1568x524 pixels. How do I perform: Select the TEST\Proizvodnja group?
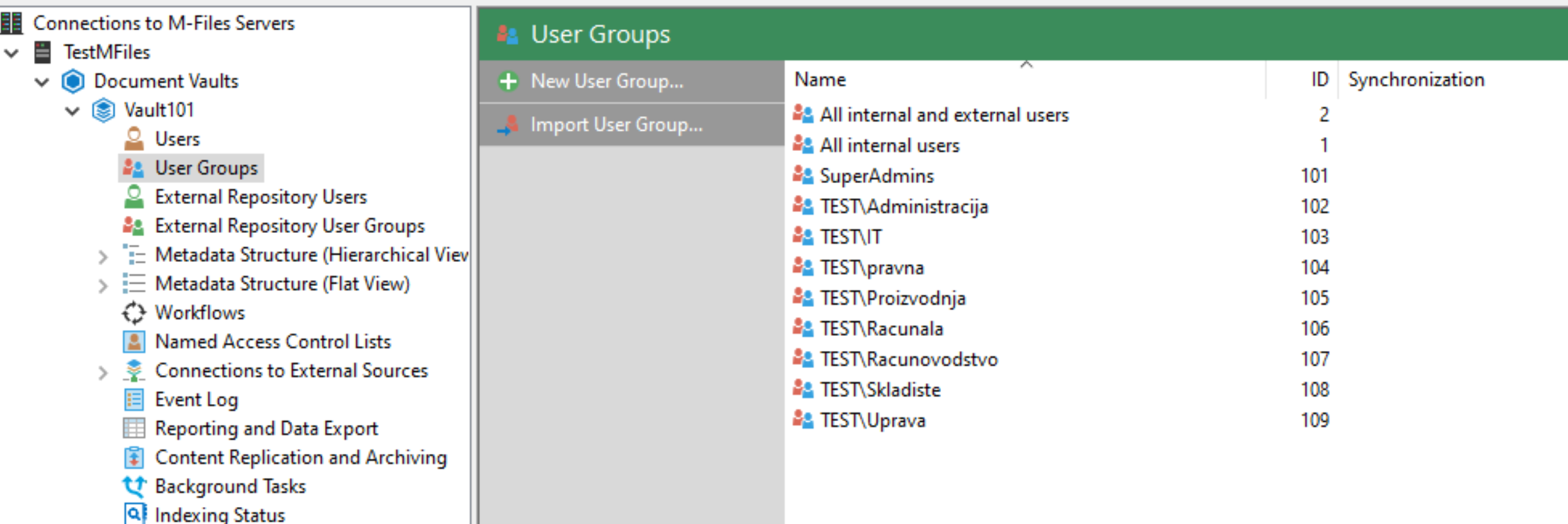892,298
